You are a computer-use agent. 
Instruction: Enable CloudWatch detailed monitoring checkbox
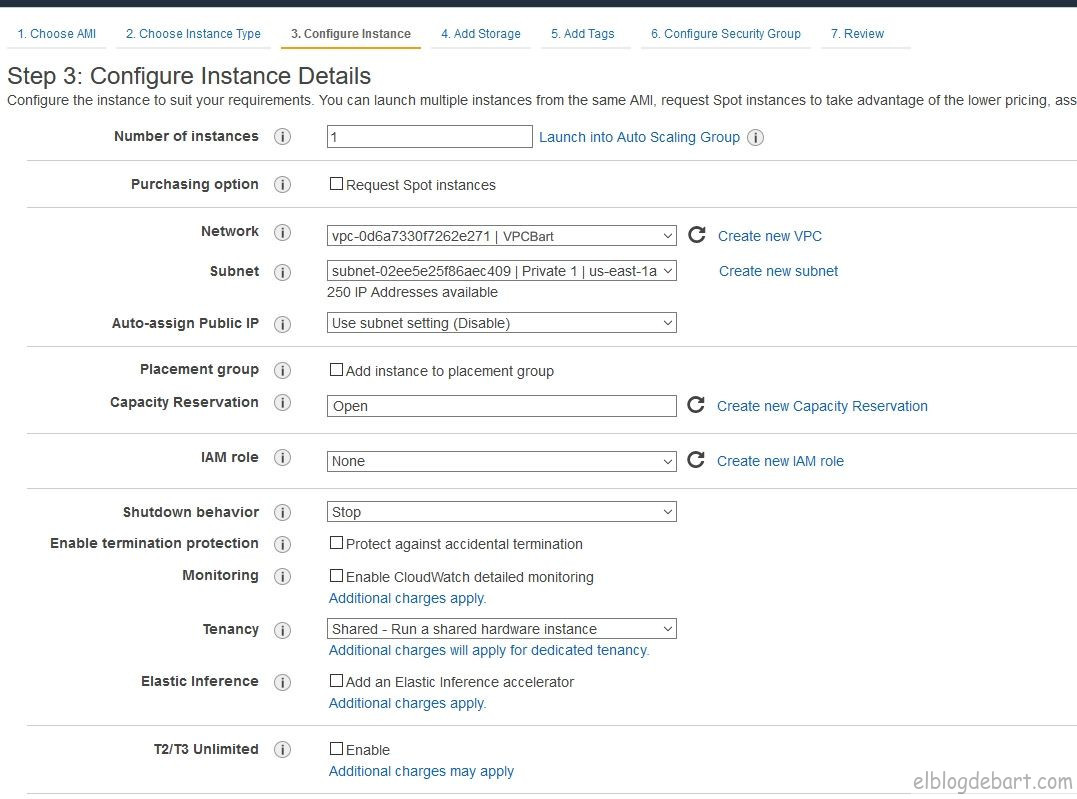(337, 576)
